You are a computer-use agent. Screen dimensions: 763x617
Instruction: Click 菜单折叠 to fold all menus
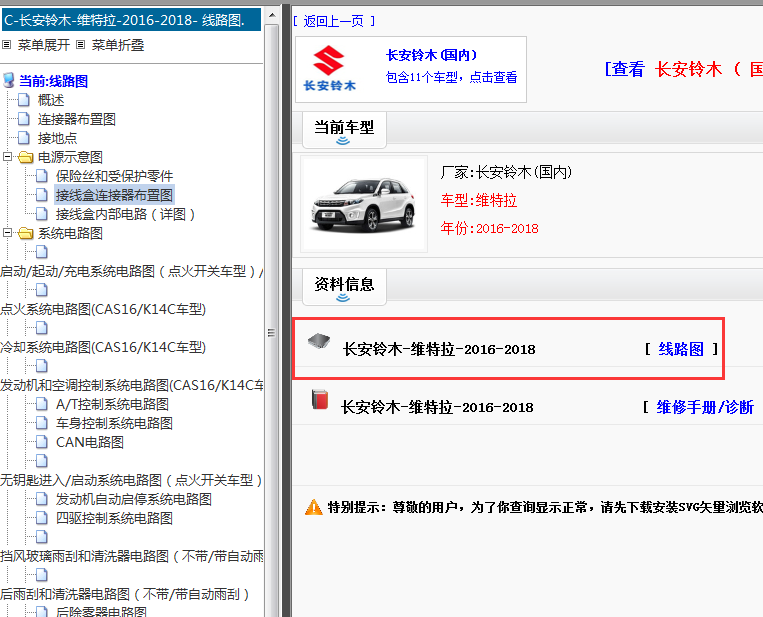[118, 45]
